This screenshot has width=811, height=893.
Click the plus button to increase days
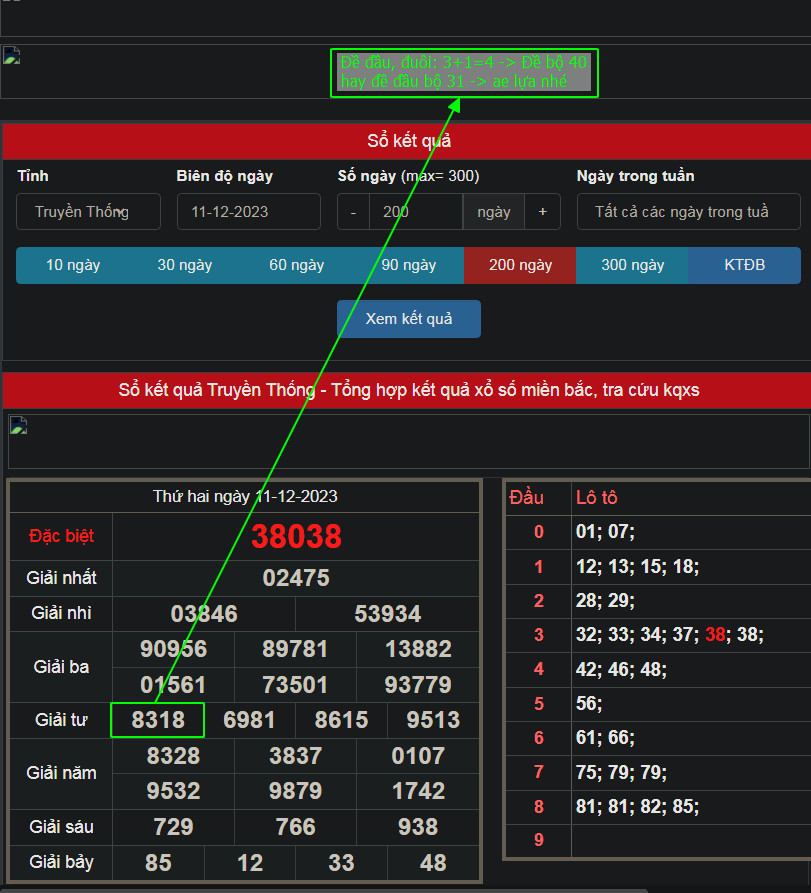(543, 212)
